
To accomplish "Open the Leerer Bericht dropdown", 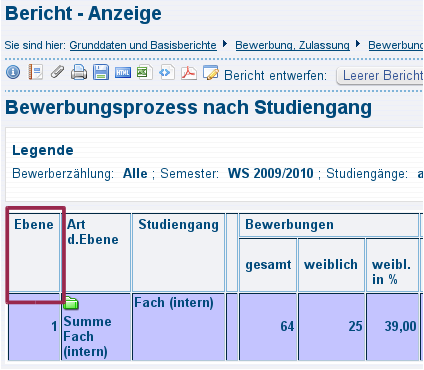I will tap(380, 76).
